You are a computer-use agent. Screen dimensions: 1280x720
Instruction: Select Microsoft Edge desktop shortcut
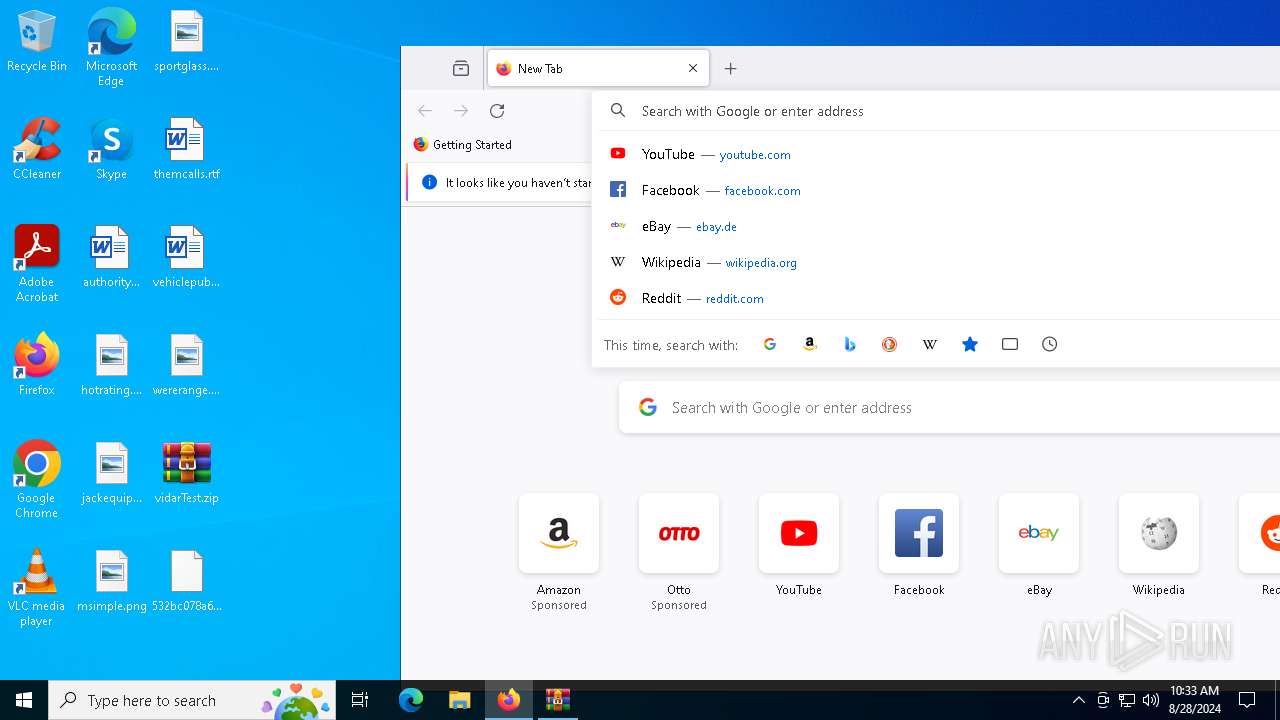tap(111, 48)
